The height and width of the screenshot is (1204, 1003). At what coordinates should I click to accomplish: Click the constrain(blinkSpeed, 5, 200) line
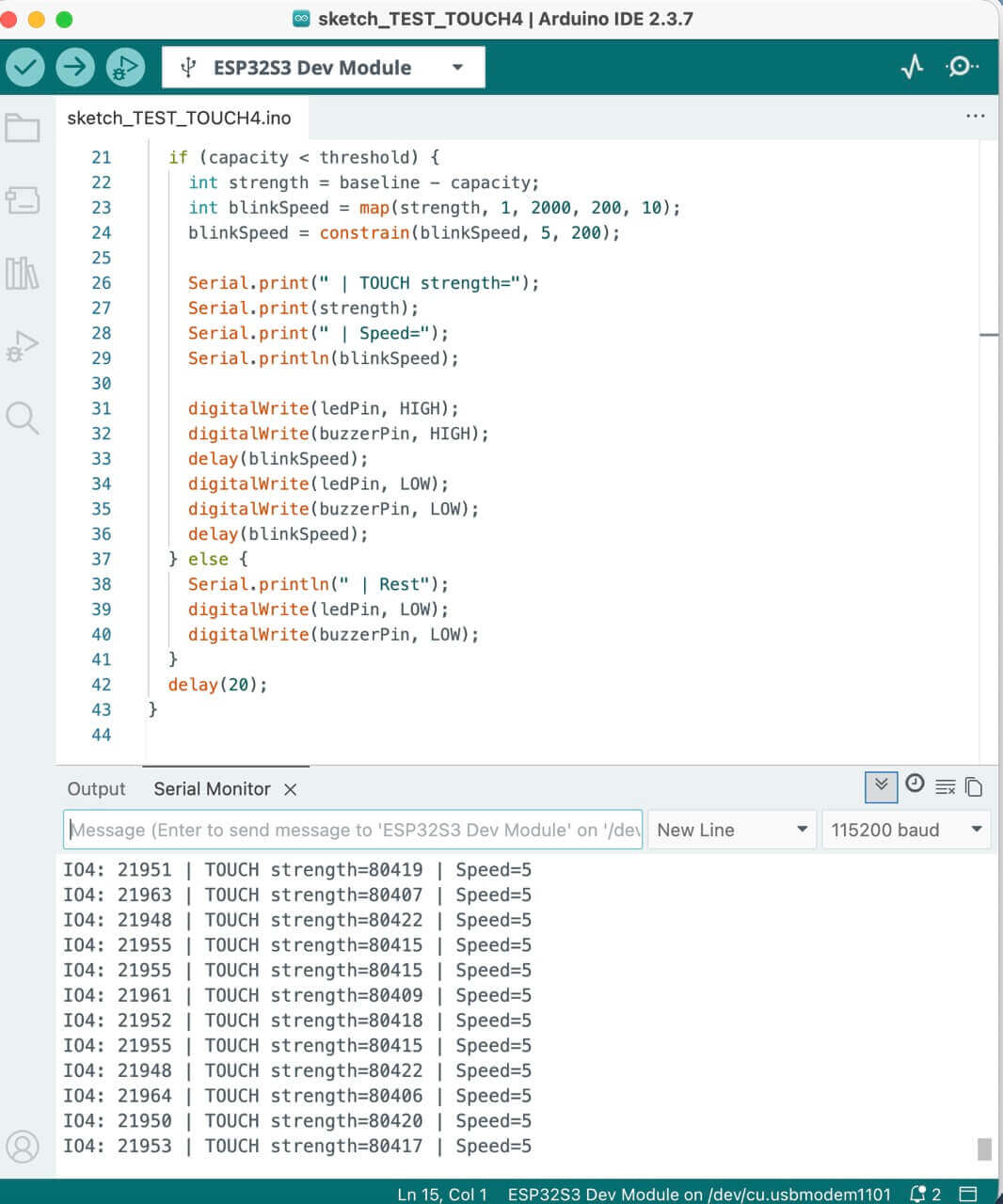point(404,232)
